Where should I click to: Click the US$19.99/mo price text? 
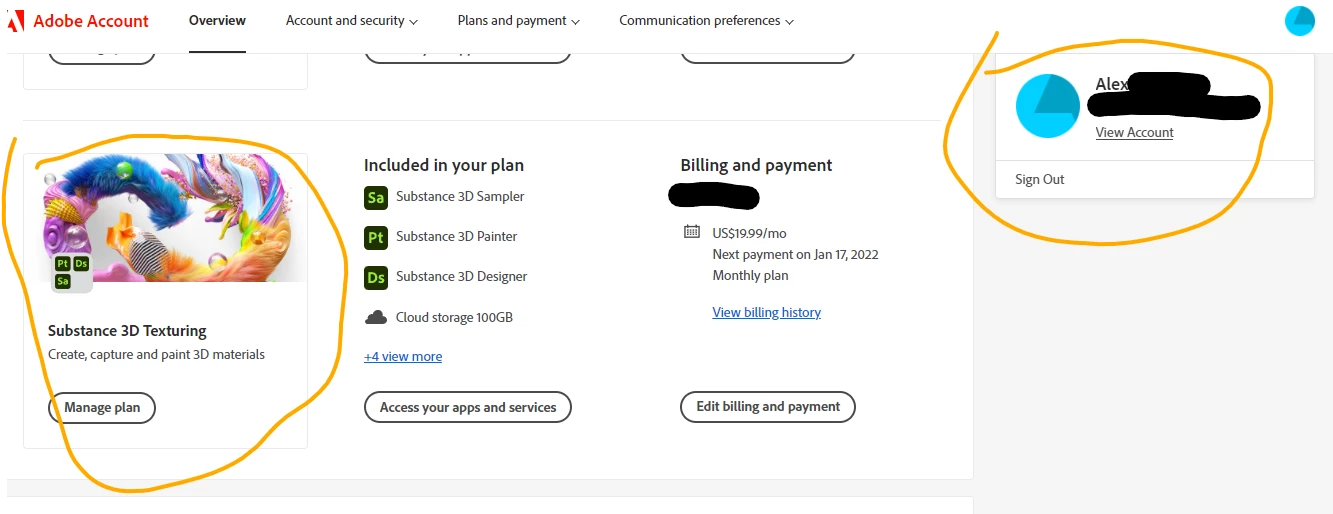pyautogui.click(x=750, y=233)
